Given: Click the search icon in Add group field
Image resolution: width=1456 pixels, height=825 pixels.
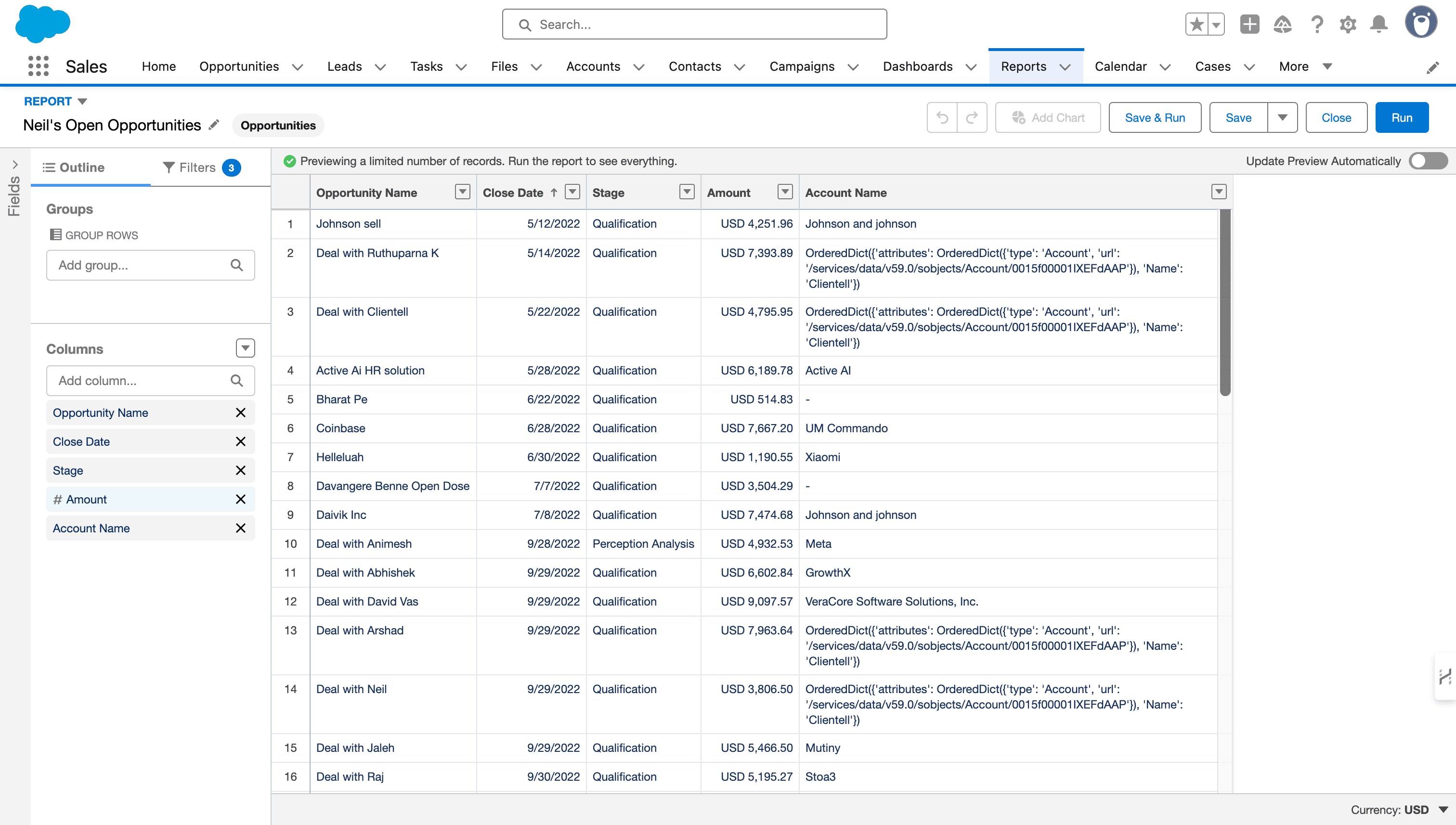Looking at the screenshot, I should [x=237, y=265].
